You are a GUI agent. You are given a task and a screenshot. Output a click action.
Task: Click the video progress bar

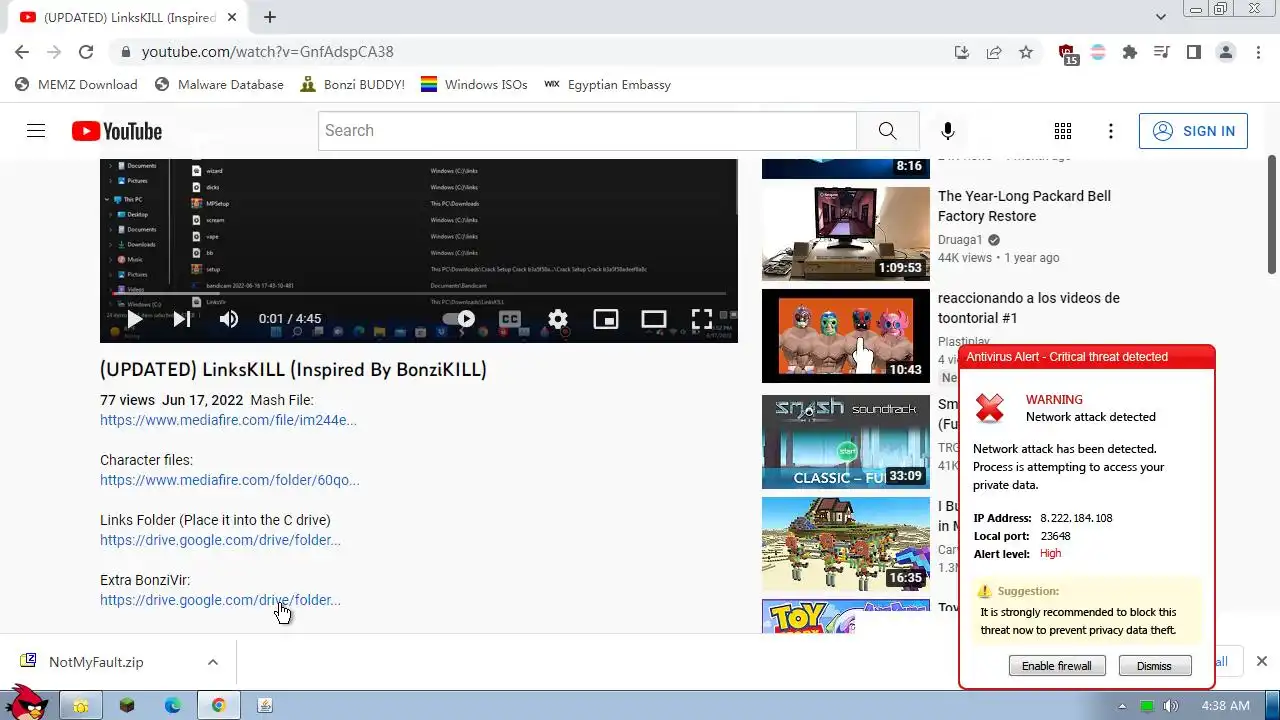[419, 294]
